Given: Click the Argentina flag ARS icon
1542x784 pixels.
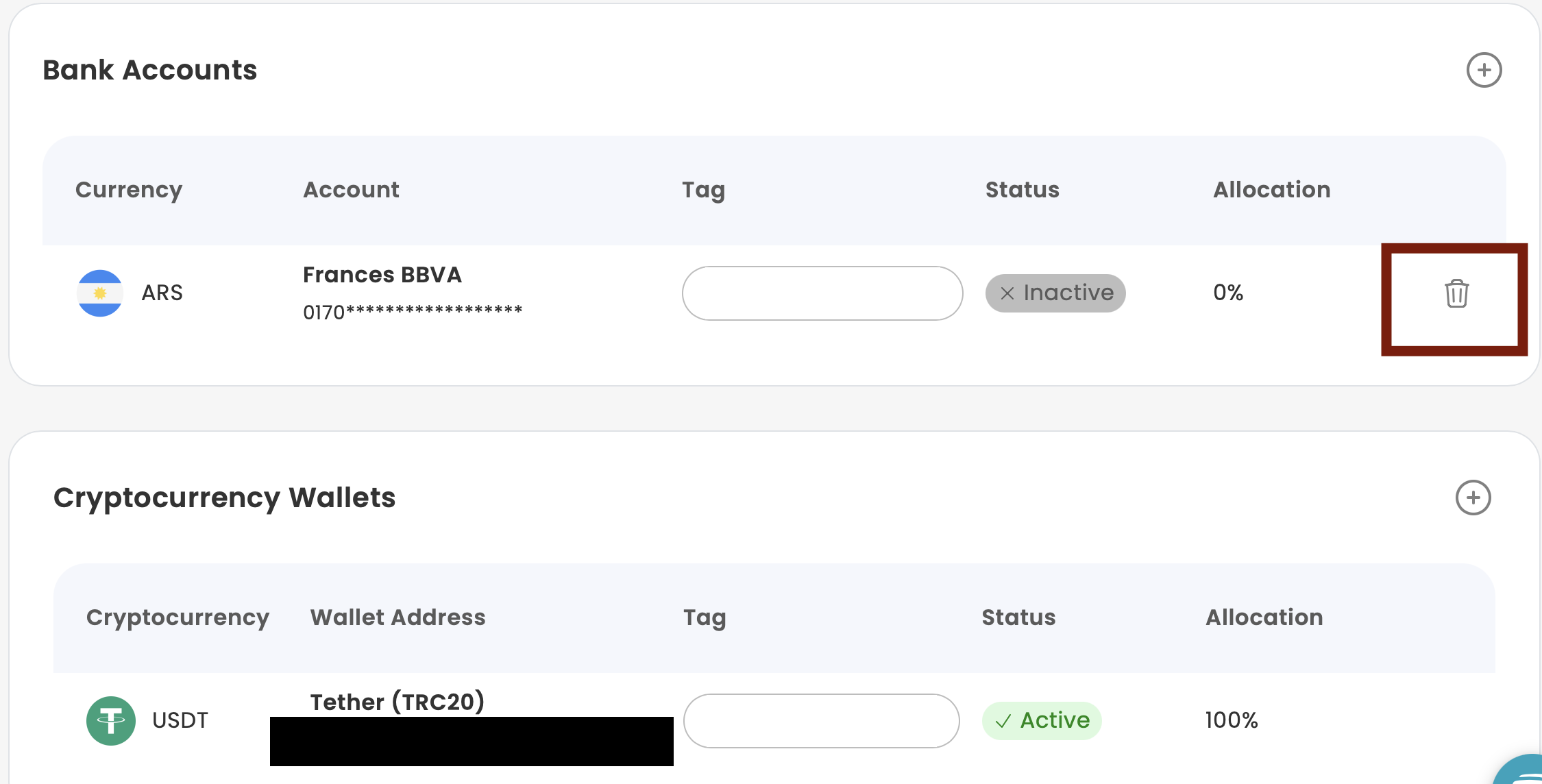Looking at the screenshot, I should (100, 293).
